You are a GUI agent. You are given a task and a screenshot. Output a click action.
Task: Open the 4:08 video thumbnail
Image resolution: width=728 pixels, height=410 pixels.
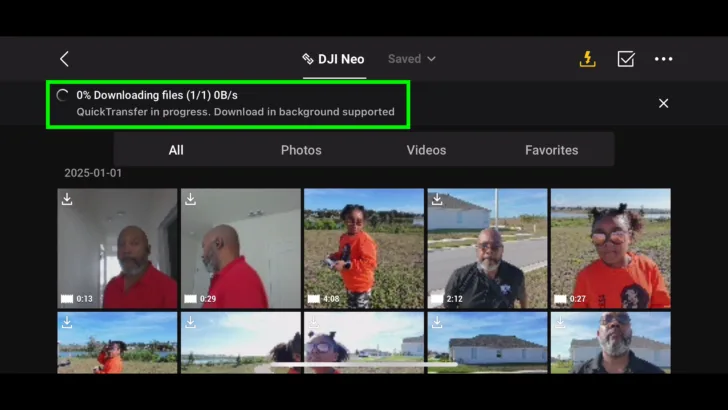coord(364,248)
